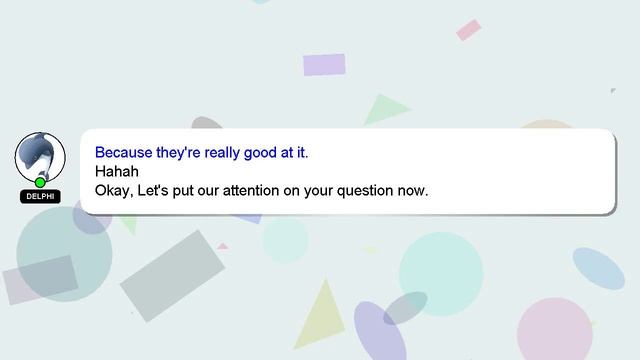The width and height of the screenshot is (640, 360).
Task: Click the purple rectangle near the top
Action: (x=324, y=64)
